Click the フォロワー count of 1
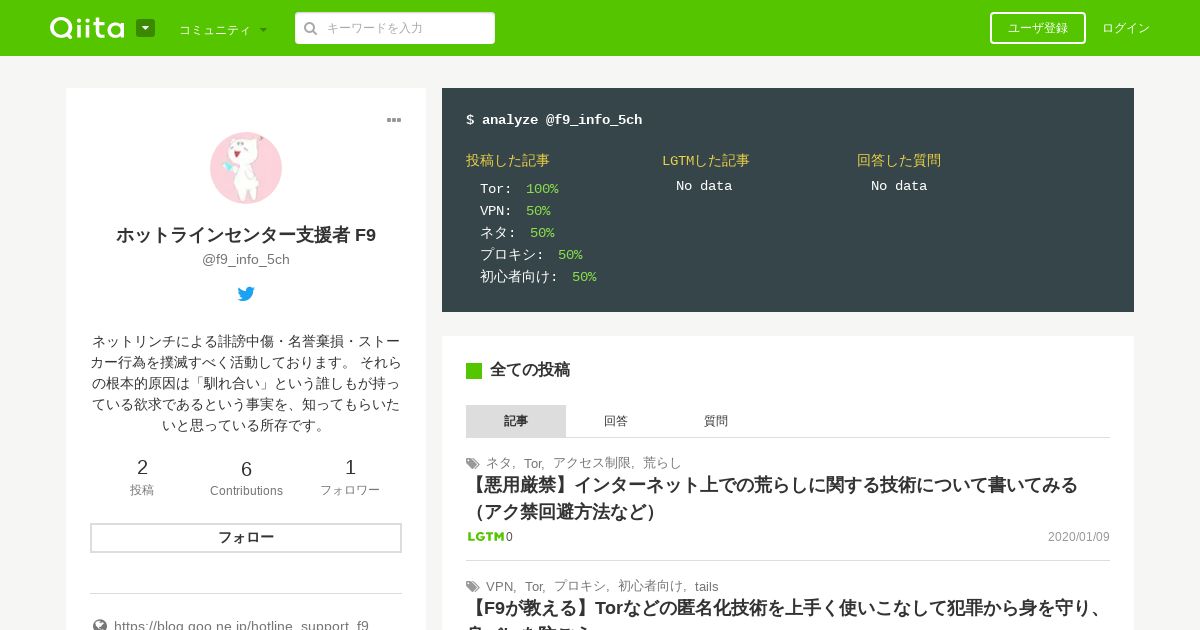The width and height of the screenshot is (1200, 630). click(350, 477)
